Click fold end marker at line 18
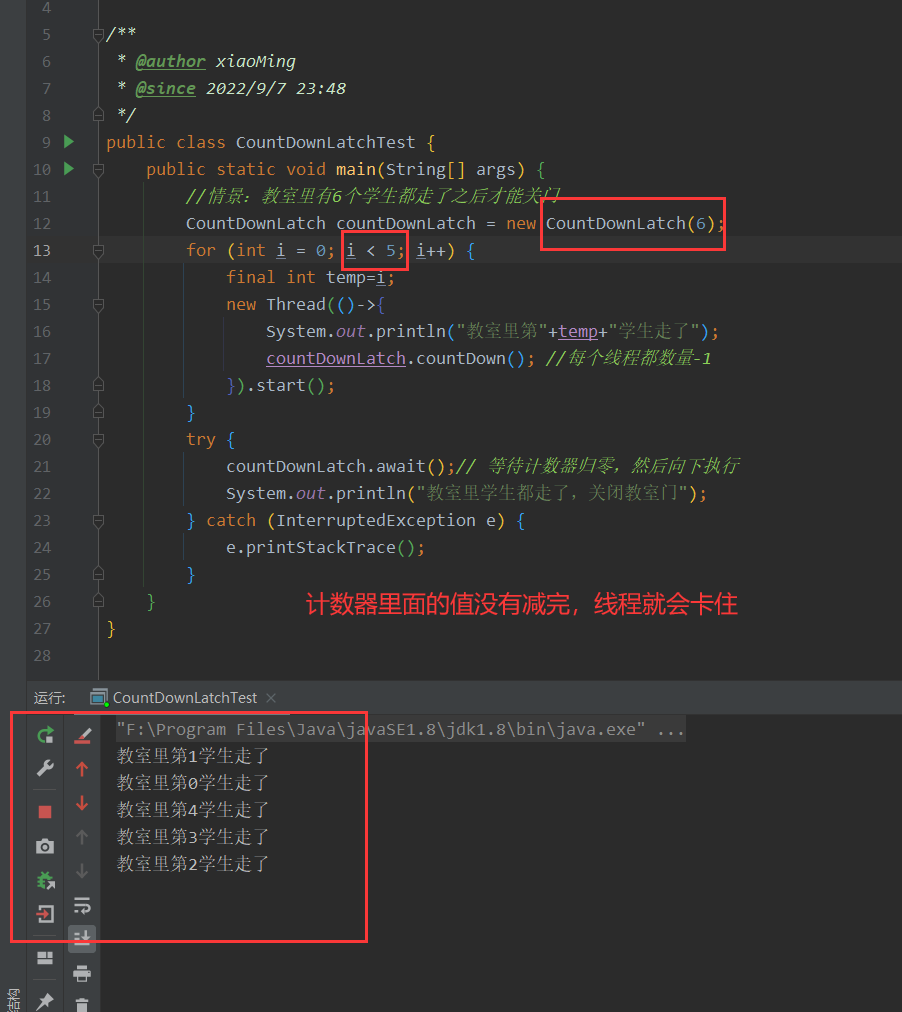This screenshot has width=902, height=1012. (98, 385)
